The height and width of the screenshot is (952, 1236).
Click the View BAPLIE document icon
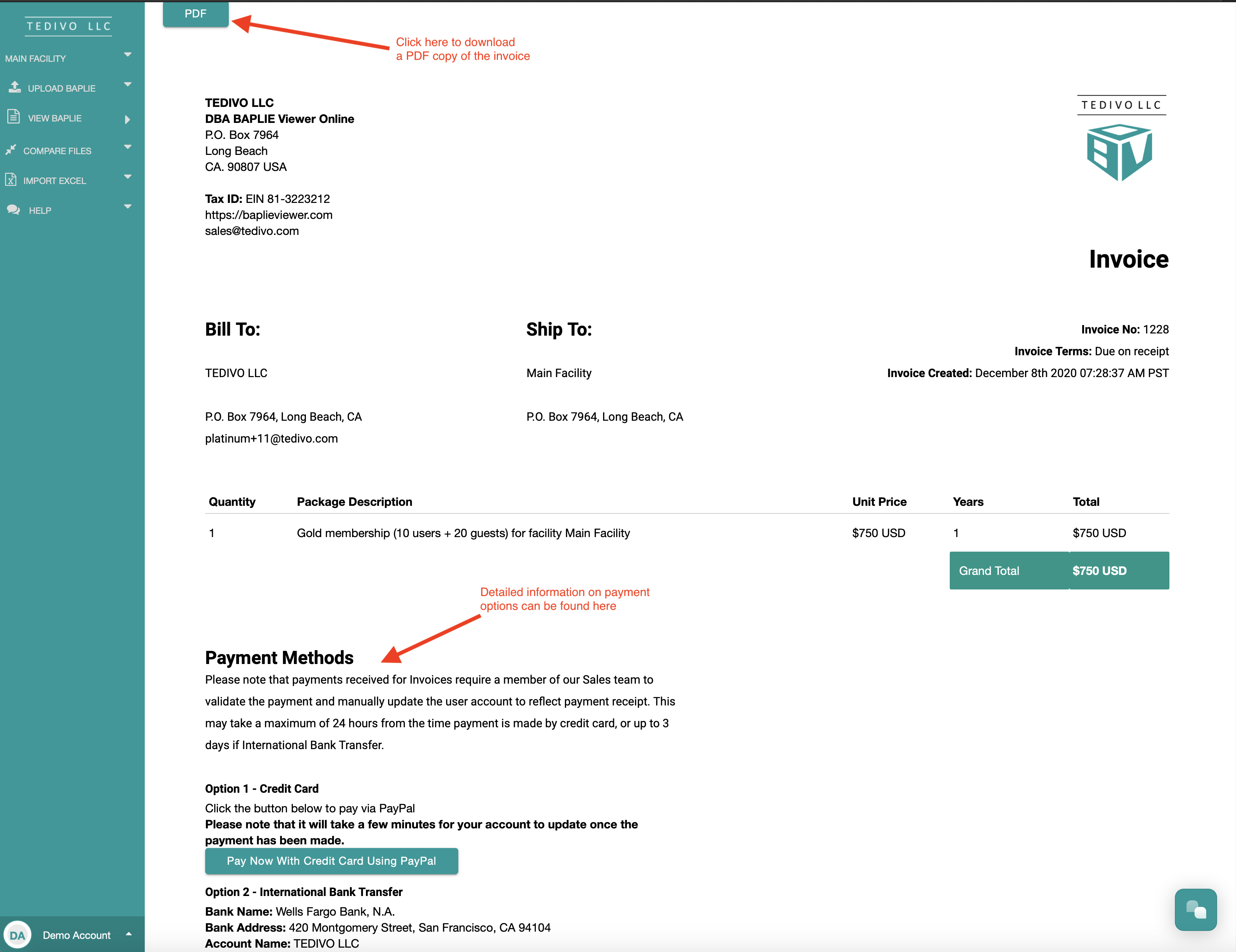[13, 116]
